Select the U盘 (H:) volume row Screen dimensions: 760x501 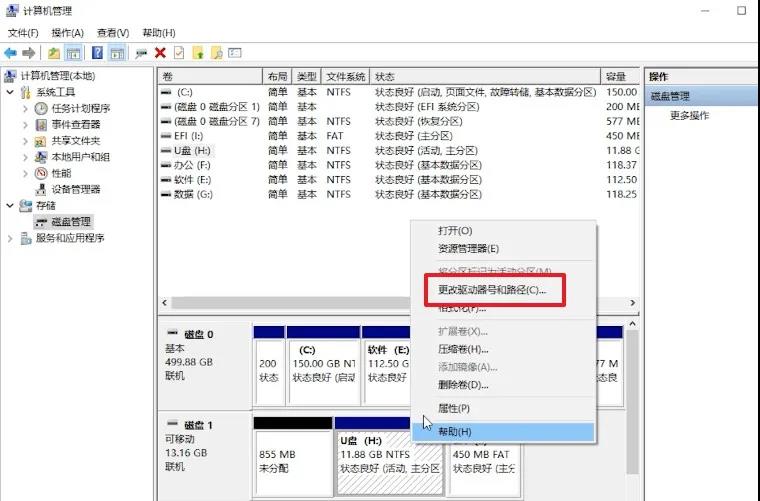pyautogui.click(x=399, y=151)
